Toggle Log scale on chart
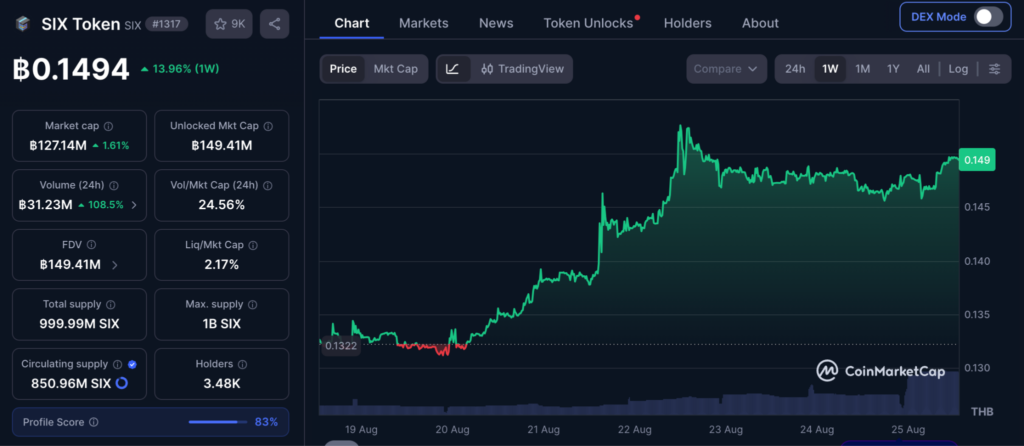 pos(958,69)
